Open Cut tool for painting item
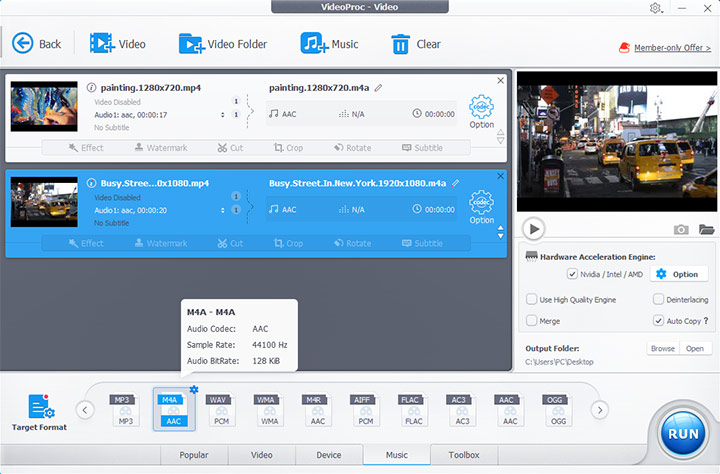 point(230,148)
